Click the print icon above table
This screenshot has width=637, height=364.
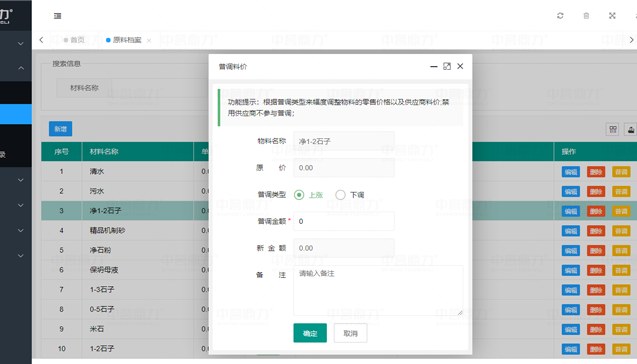pos(631,130)
